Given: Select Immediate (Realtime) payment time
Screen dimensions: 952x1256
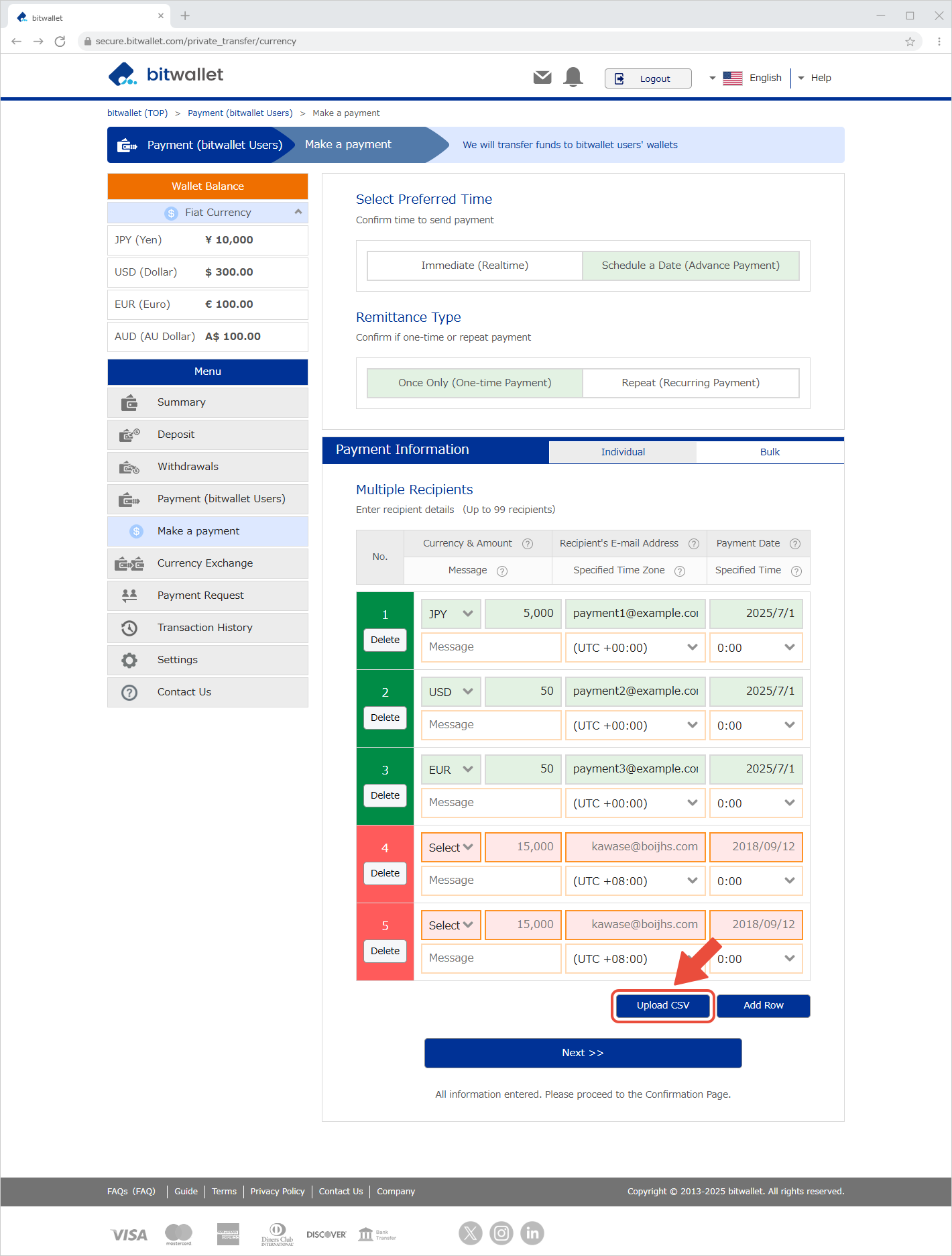Looking at the screenshot, I should [475, 266].
